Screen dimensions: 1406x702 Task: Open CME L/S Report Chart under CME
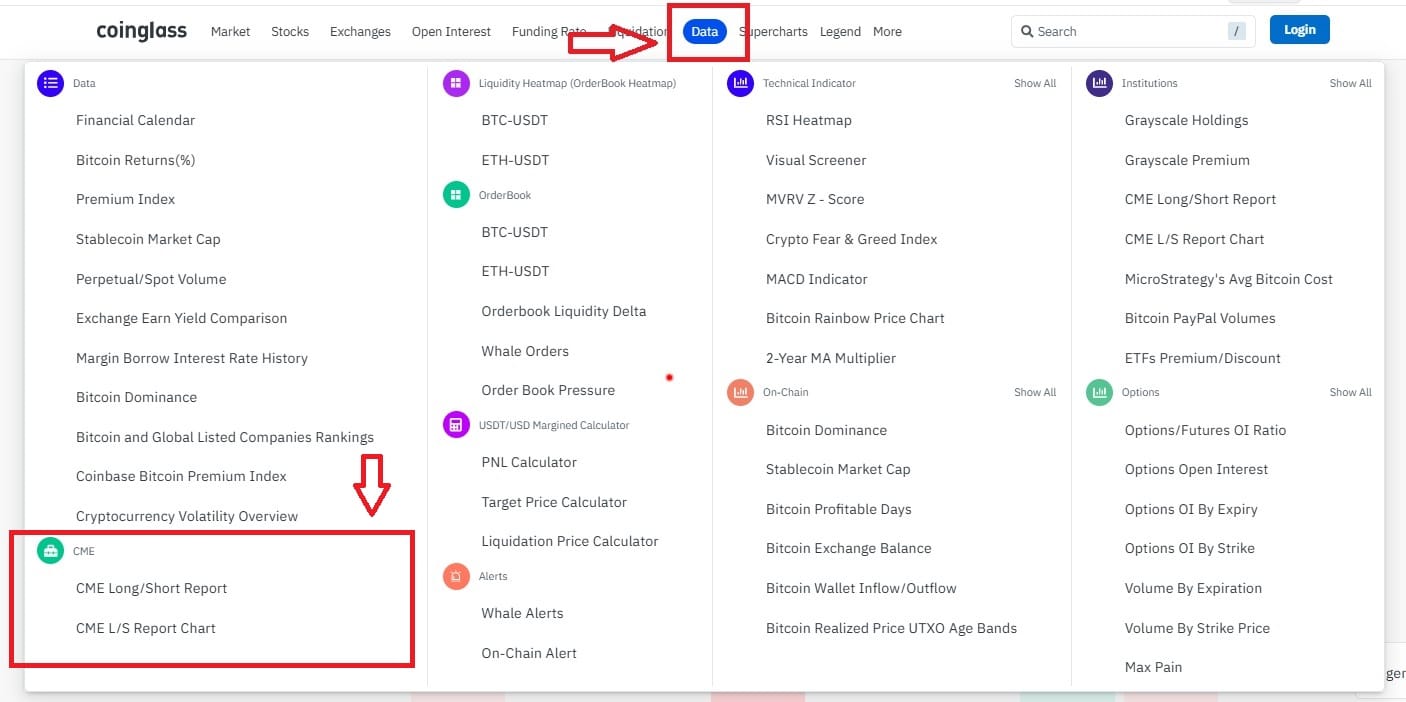[146, 628]
